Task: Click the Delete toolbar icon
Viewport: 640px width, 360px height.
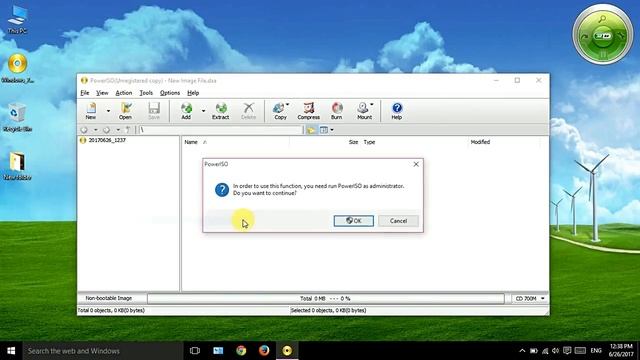Action: (x=248, y=111)
